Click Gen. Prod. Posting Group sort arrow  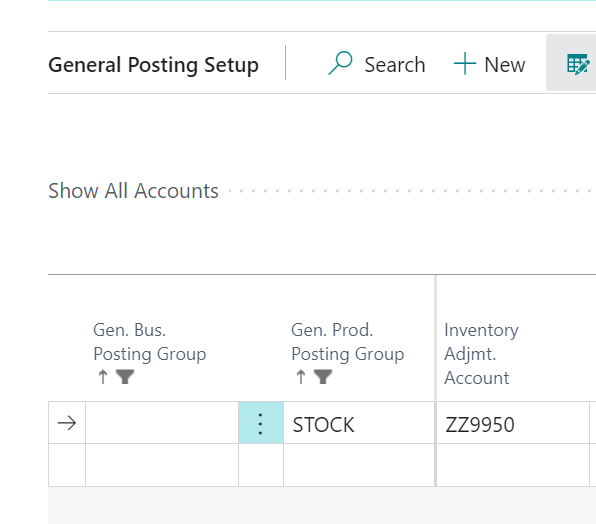point(301,377)
